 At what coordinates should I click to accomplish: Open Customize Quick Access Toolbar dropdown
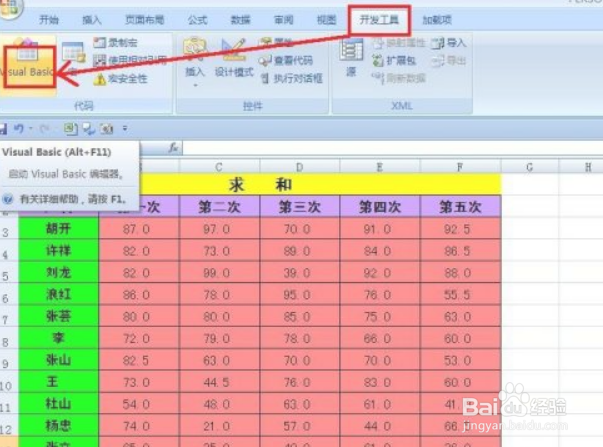[x=125, y=128]
